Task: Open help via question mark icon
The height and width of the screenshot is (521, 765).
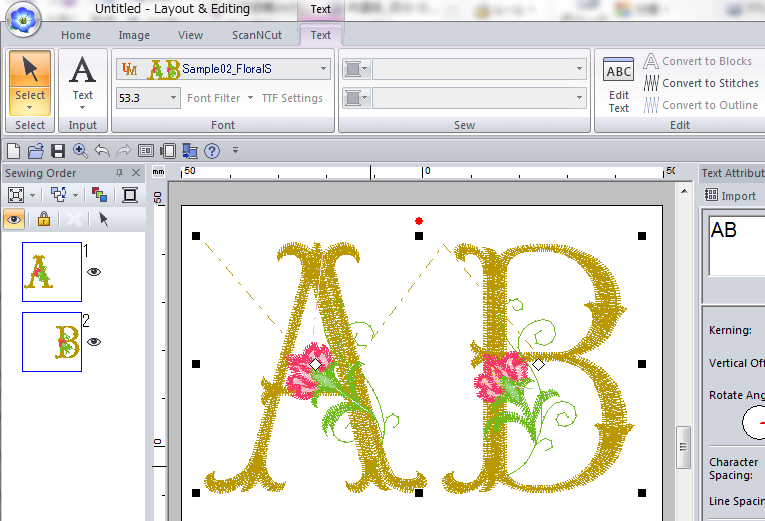Action: (211, 151)
